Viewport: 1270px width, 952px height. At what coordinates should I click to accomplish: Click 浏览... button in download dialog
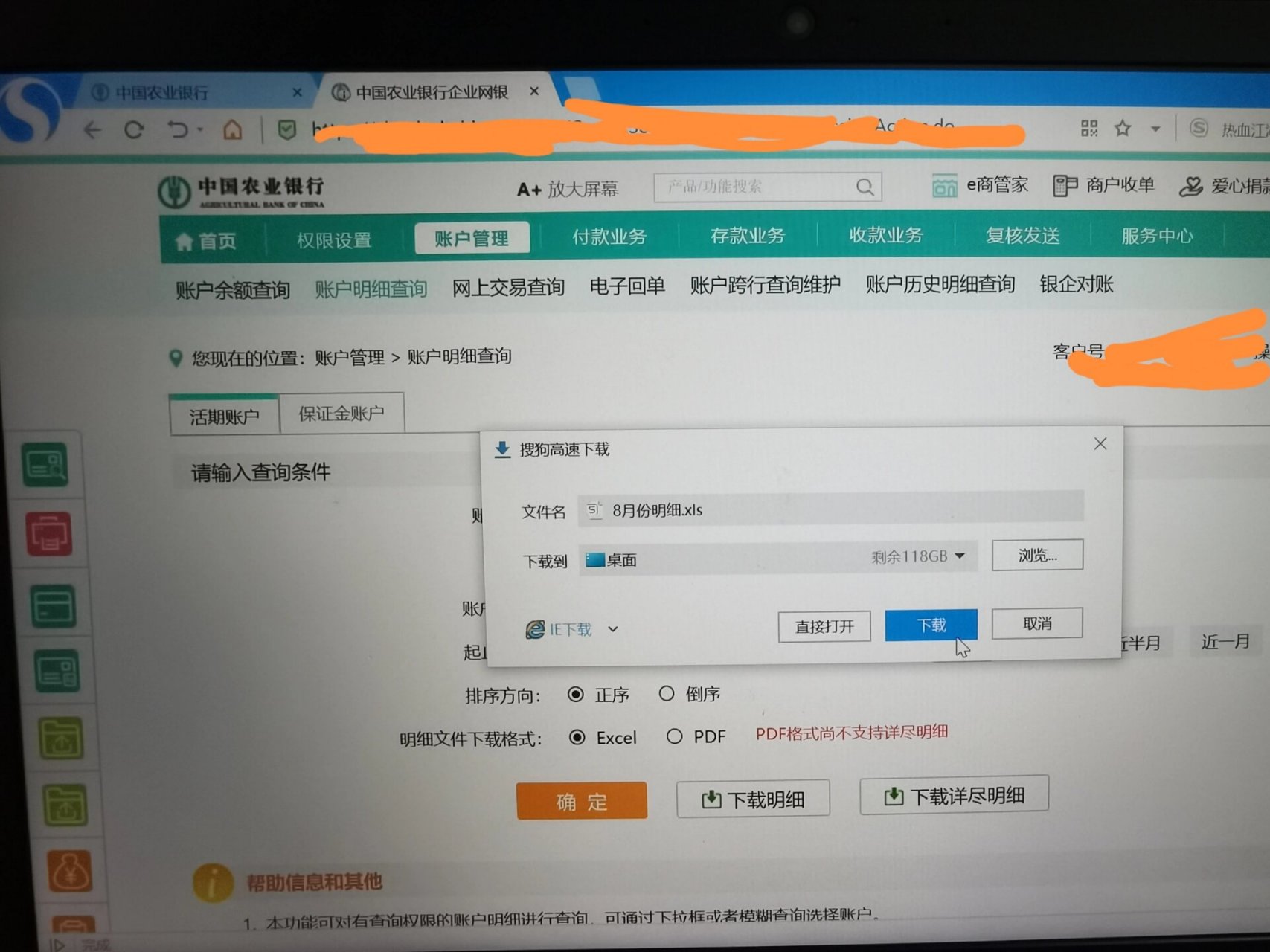coord(1037,555)
